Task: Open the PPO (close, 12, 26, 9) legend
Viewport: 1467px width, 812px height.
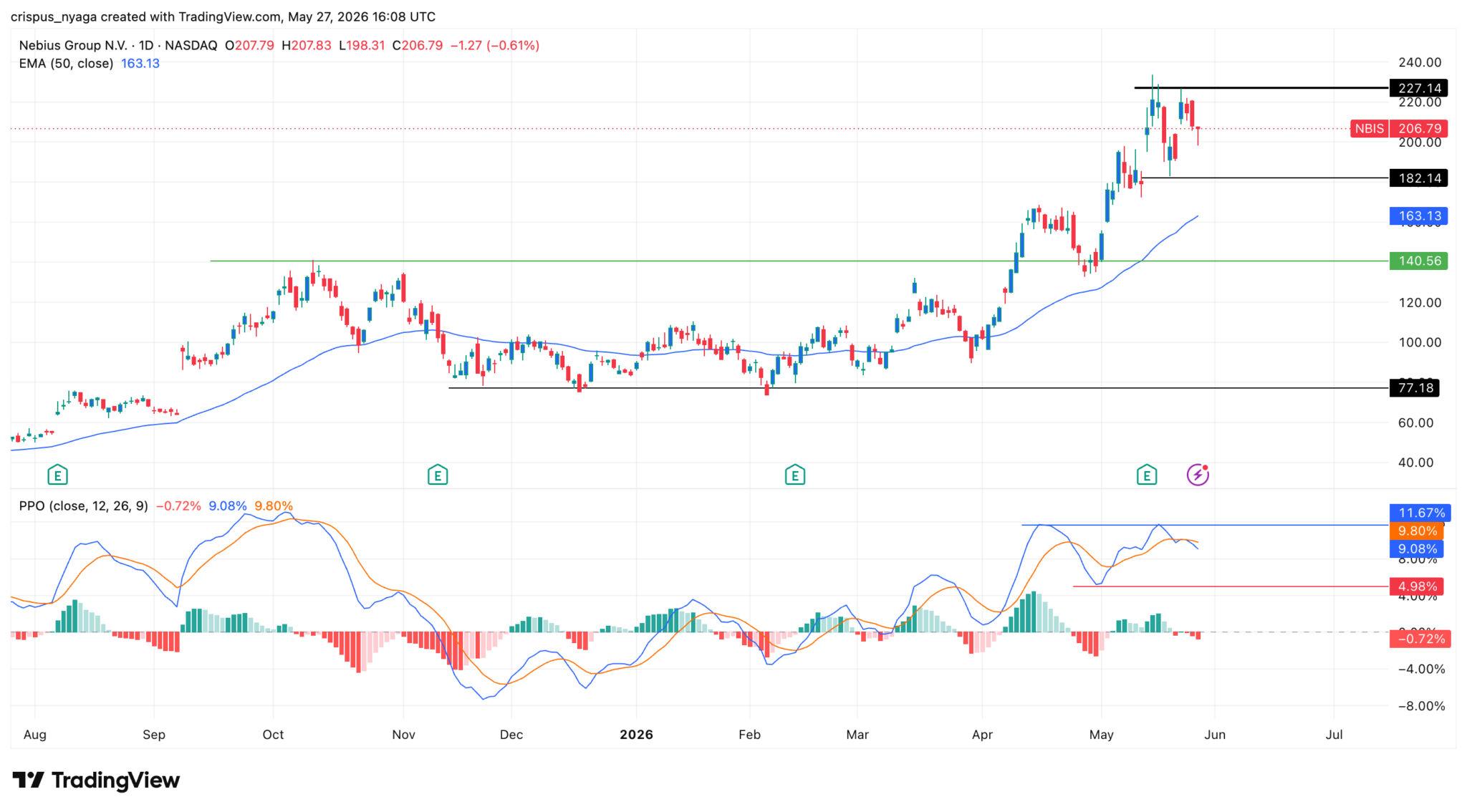Action: click(83, 506)
